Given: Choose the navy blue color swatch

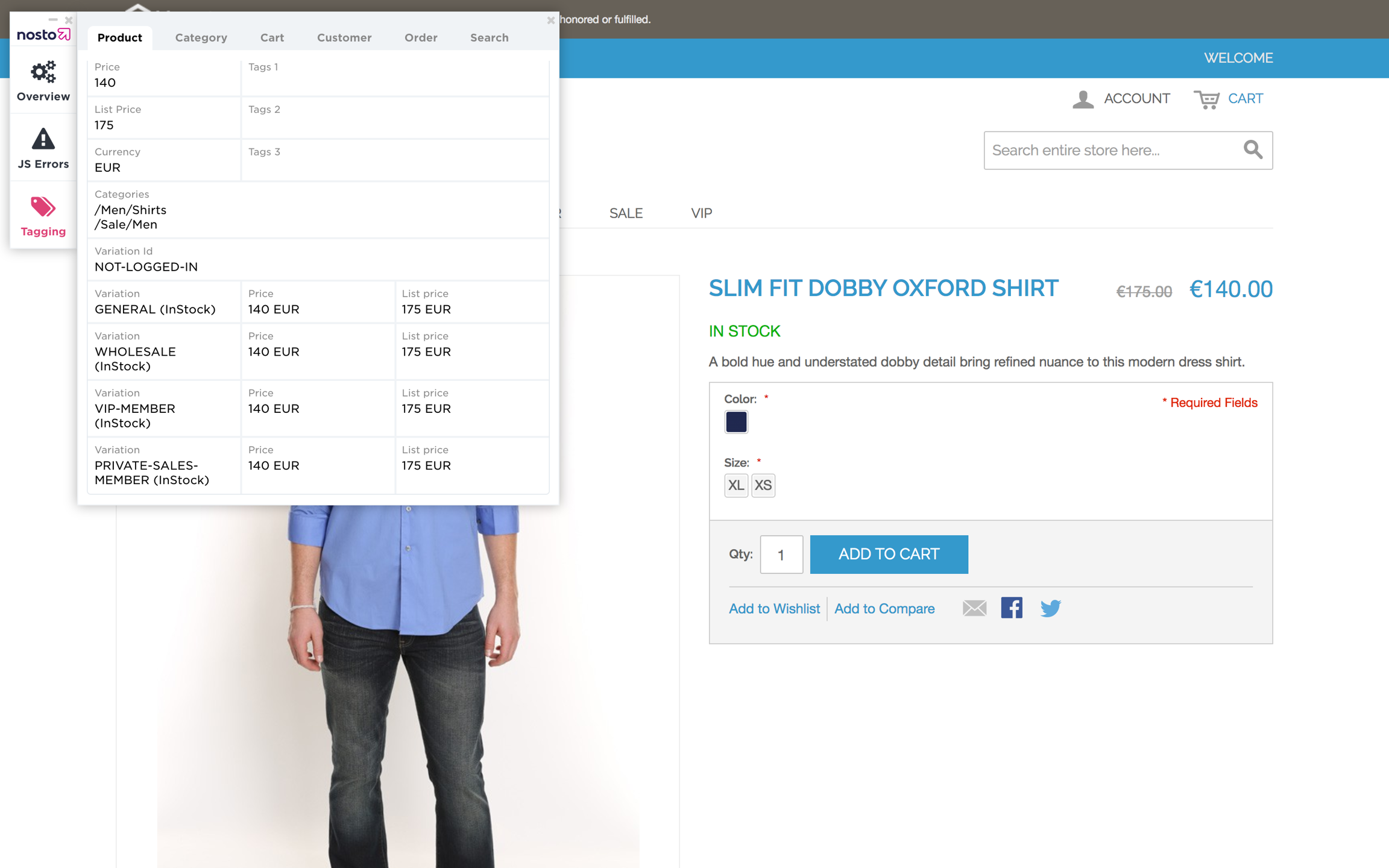Looking at the screenshot, I should (x=736, y=422).
